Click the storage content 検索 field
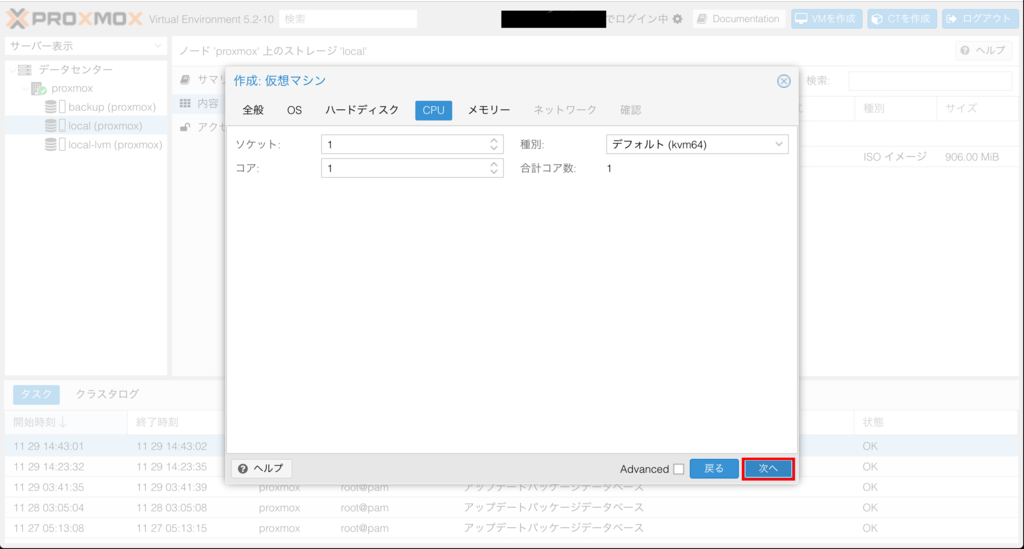1024x549 pixels. tap(930, 81)
